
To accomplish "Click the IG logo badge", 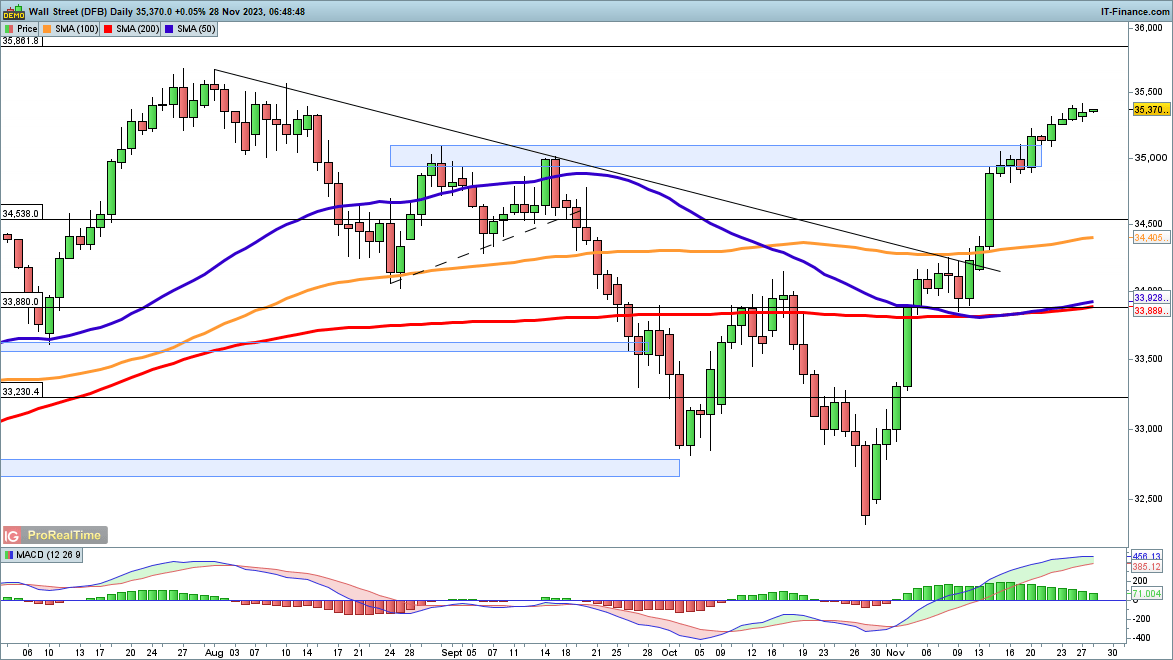I will [13, 535].
